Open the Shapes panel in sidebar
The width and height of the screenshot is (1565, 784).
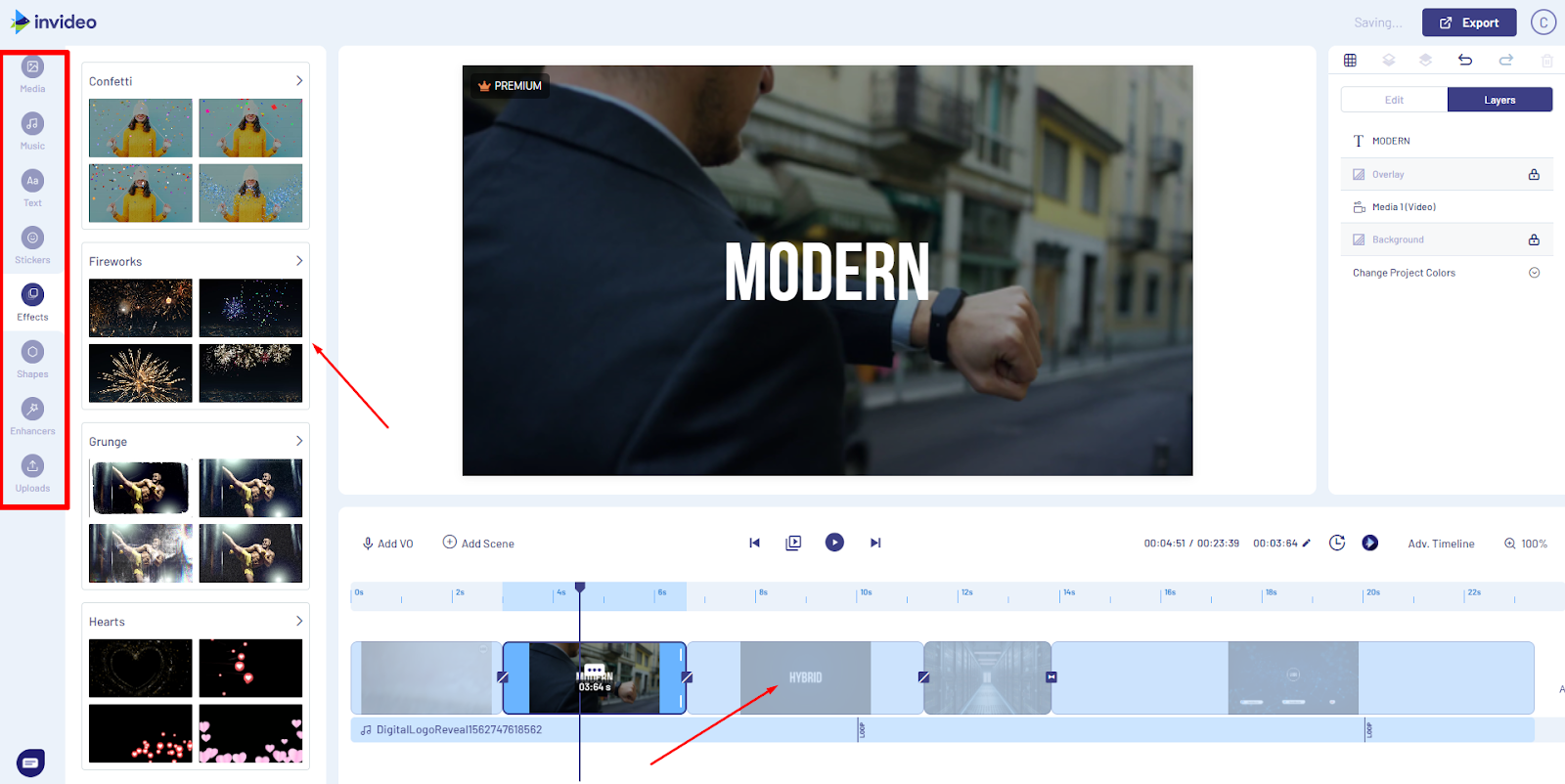click(x=32, y=360)
